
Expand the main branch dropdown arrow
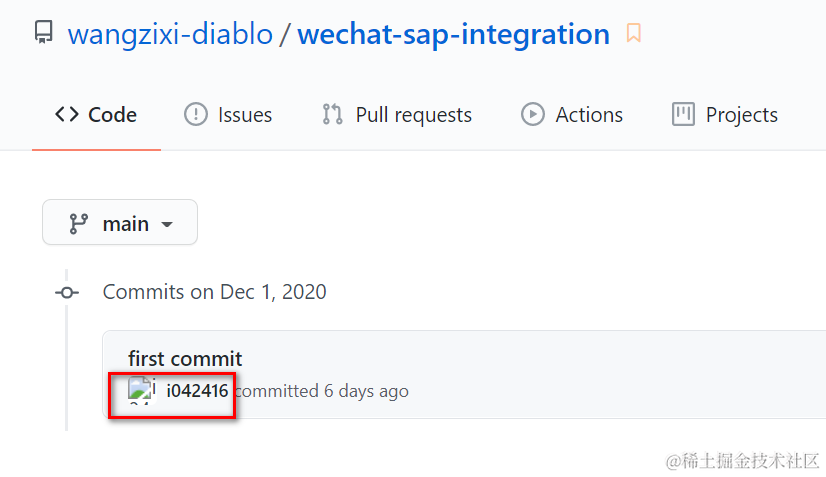click(167, 224)
